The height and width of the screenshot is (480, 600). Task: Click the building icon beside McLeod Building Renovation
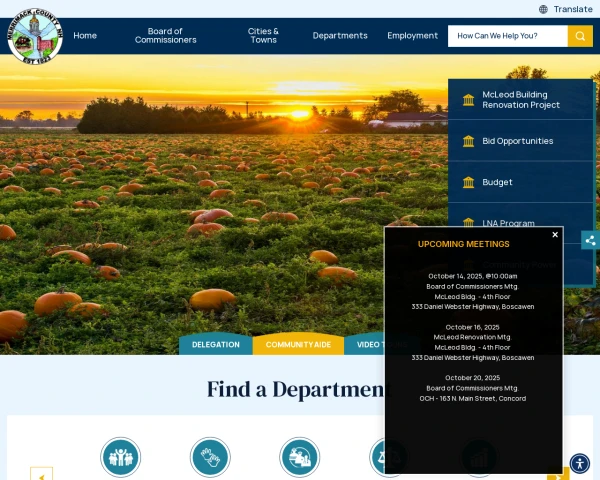pos(468,100)
